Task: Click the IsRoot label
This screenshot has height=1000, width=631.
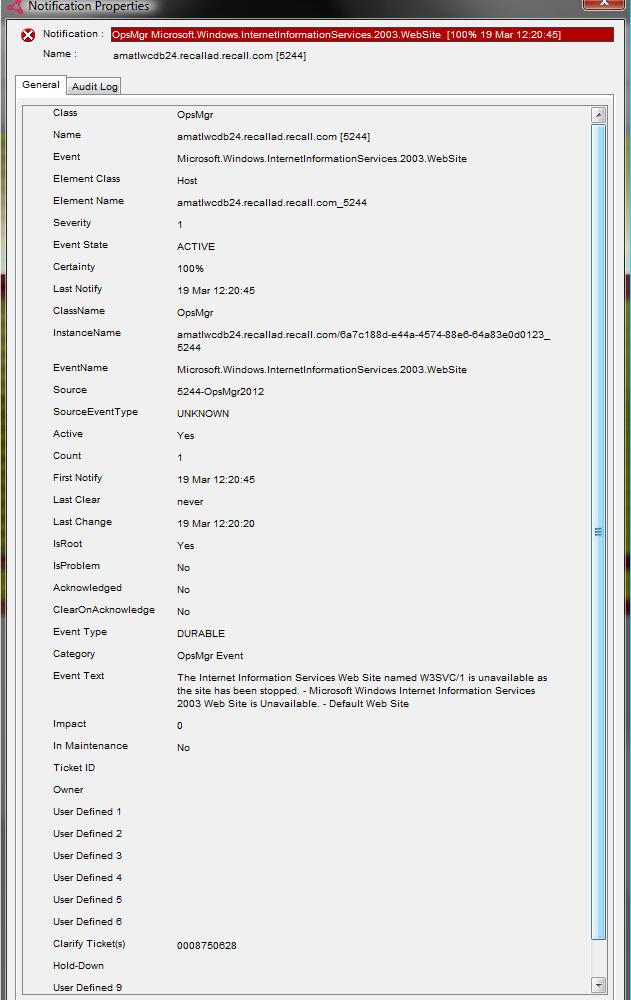Action: (x=68, y=543)
